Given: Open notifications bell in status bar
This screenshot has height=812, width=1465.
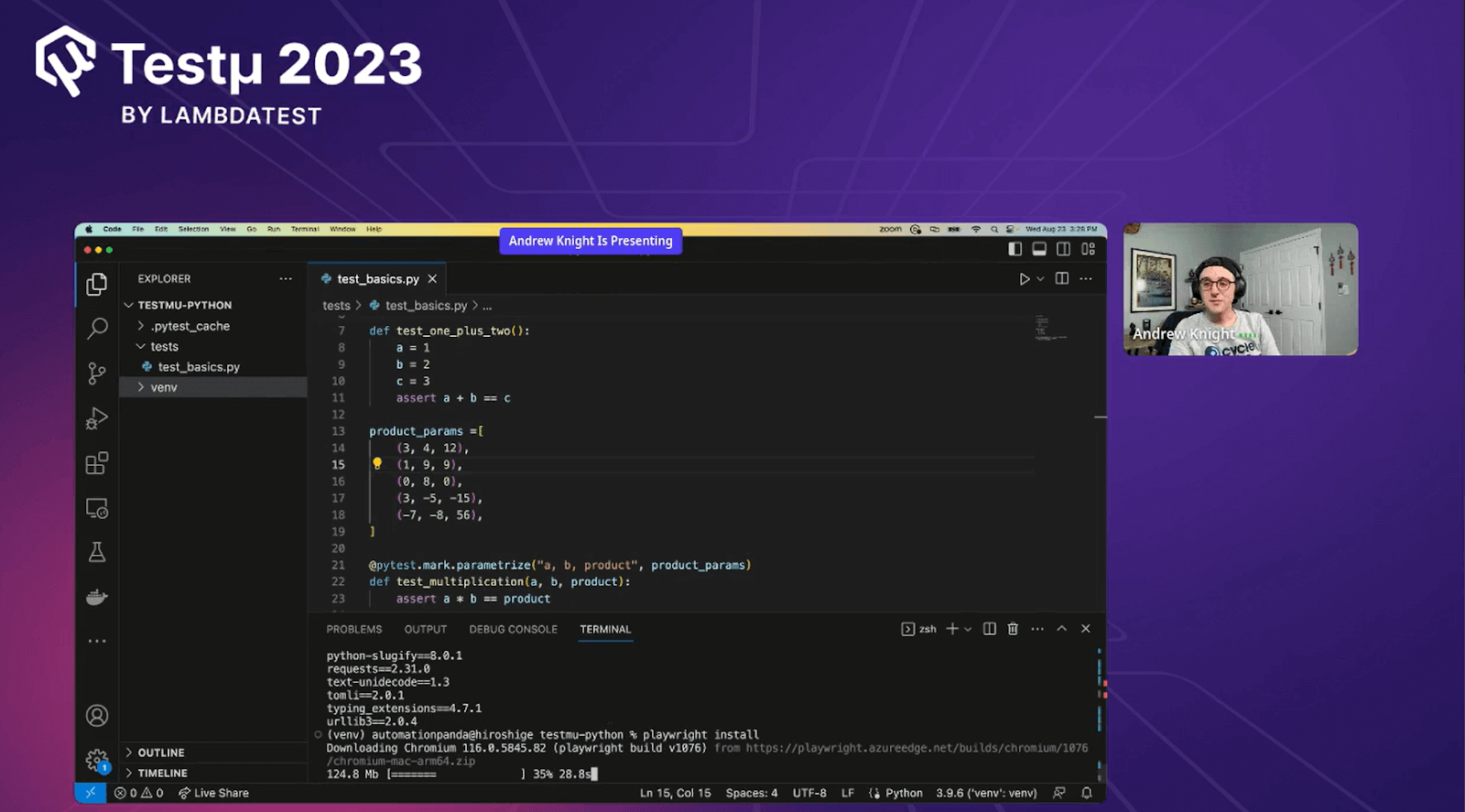Looking at the screenshot, I should coord(1087,793).
